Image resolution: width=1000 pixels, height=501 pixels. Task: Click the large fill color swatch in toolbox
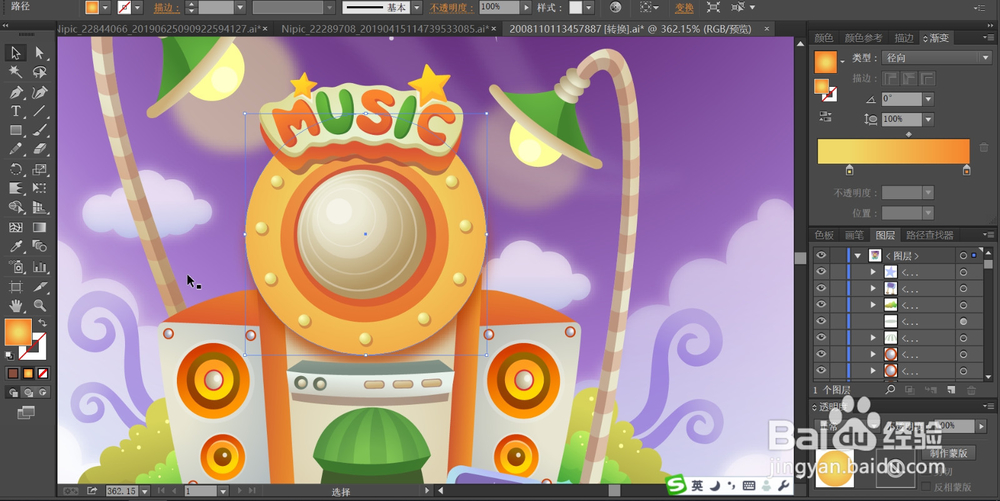point(18,332)
